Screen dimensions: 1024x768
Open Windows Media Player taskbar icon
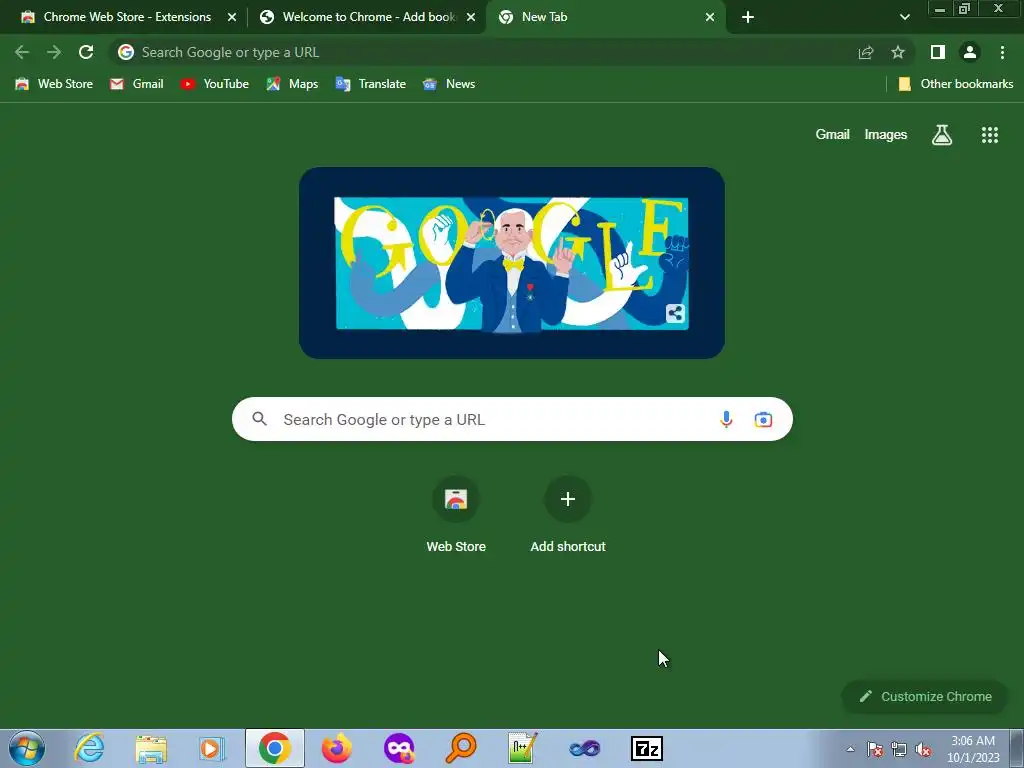pyautogui.click(x=212, y=748)
